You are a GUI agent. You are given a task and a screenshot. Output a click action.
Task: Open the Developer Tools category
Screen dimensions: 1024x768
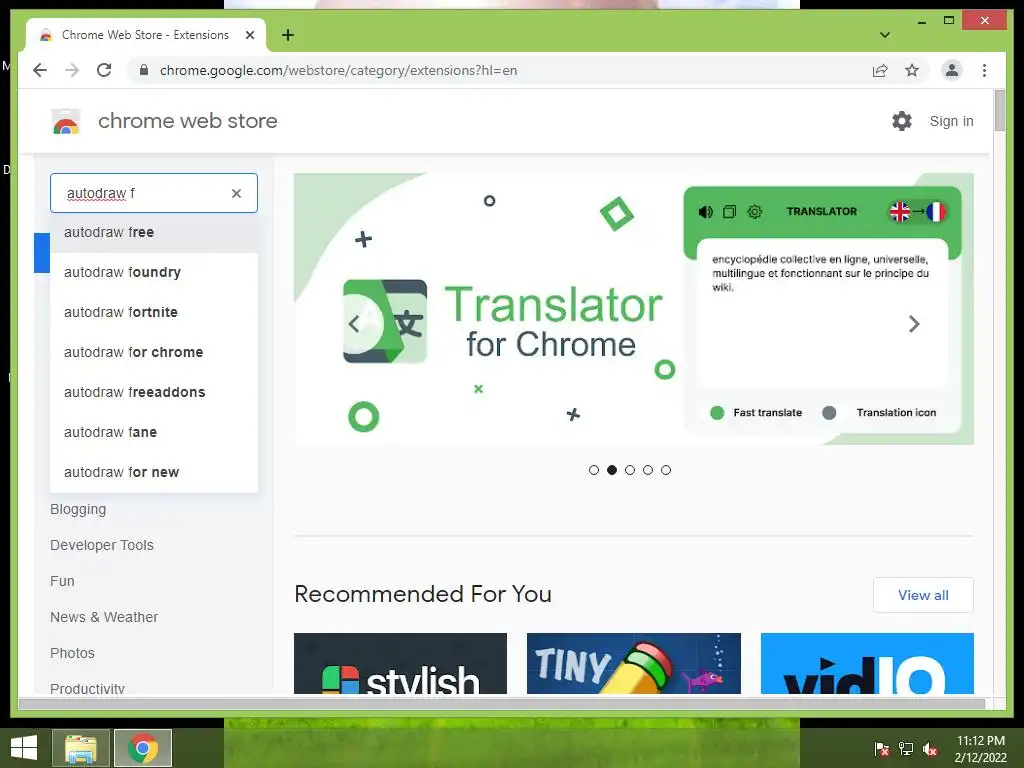[102, 545]
